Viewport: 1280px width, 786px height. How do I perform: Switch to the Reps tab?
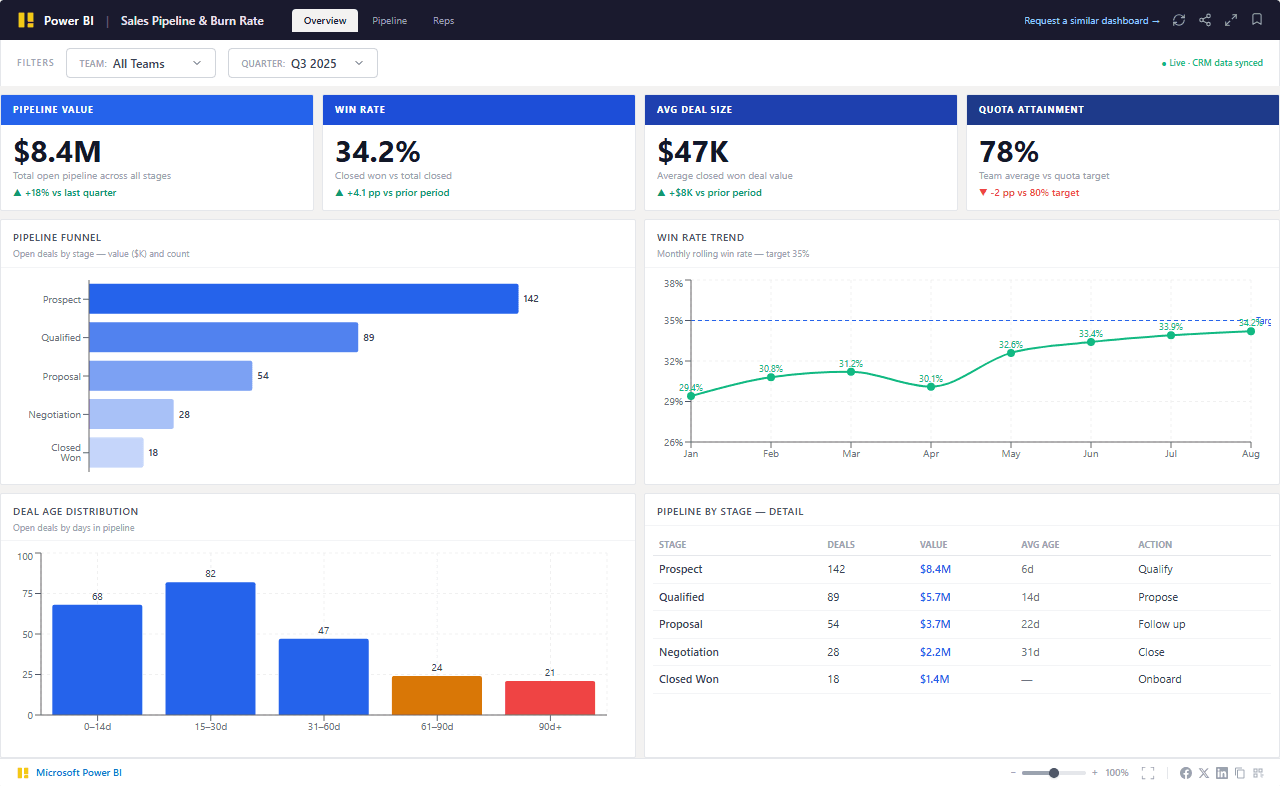[443, 20]
